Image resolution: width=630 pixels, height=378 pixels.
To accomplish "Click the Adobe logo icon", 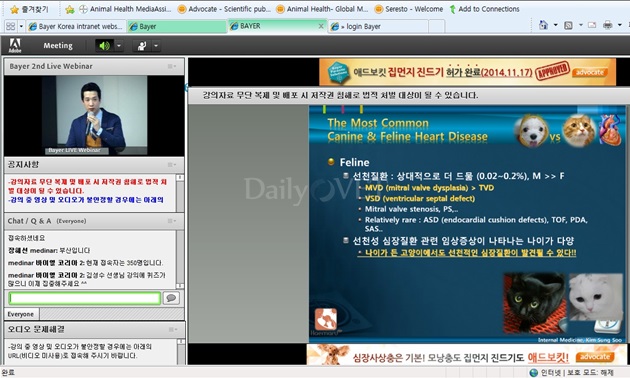I will point(15,45).
